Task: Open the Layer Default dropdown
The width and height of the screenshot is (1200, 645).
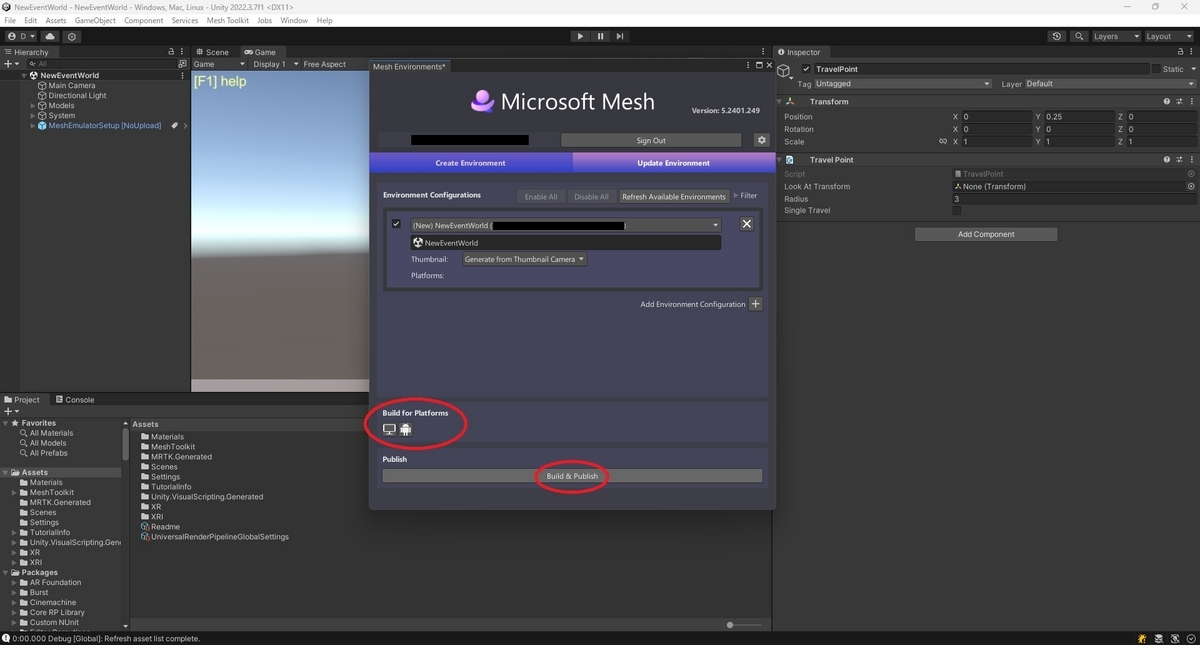Action: (1109, 84)
